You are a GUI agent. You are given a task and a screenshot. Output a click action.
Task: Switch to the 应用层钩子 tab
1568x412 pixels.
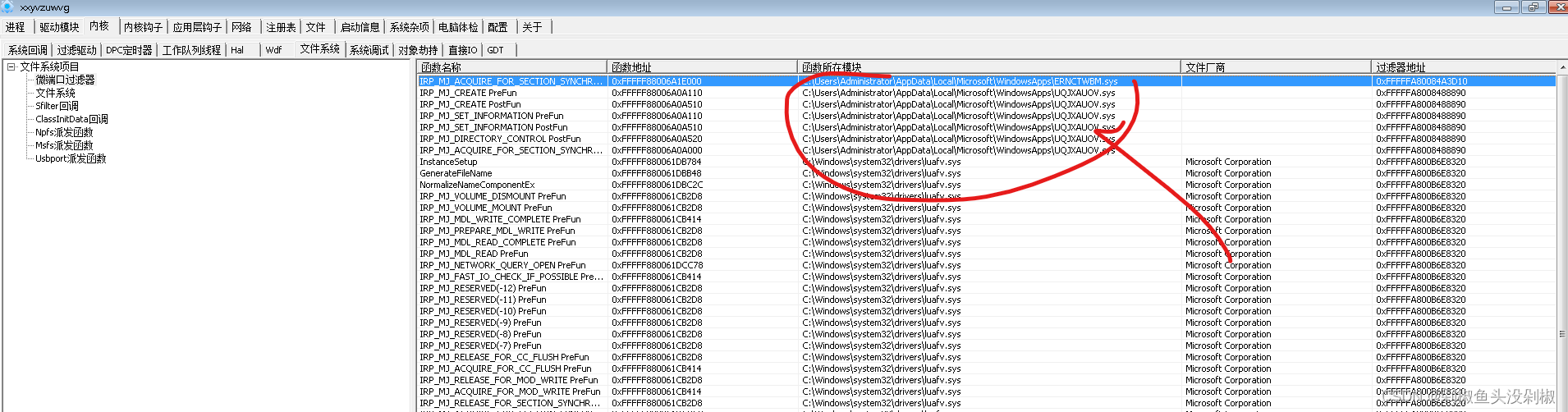[x=197, y=27]
